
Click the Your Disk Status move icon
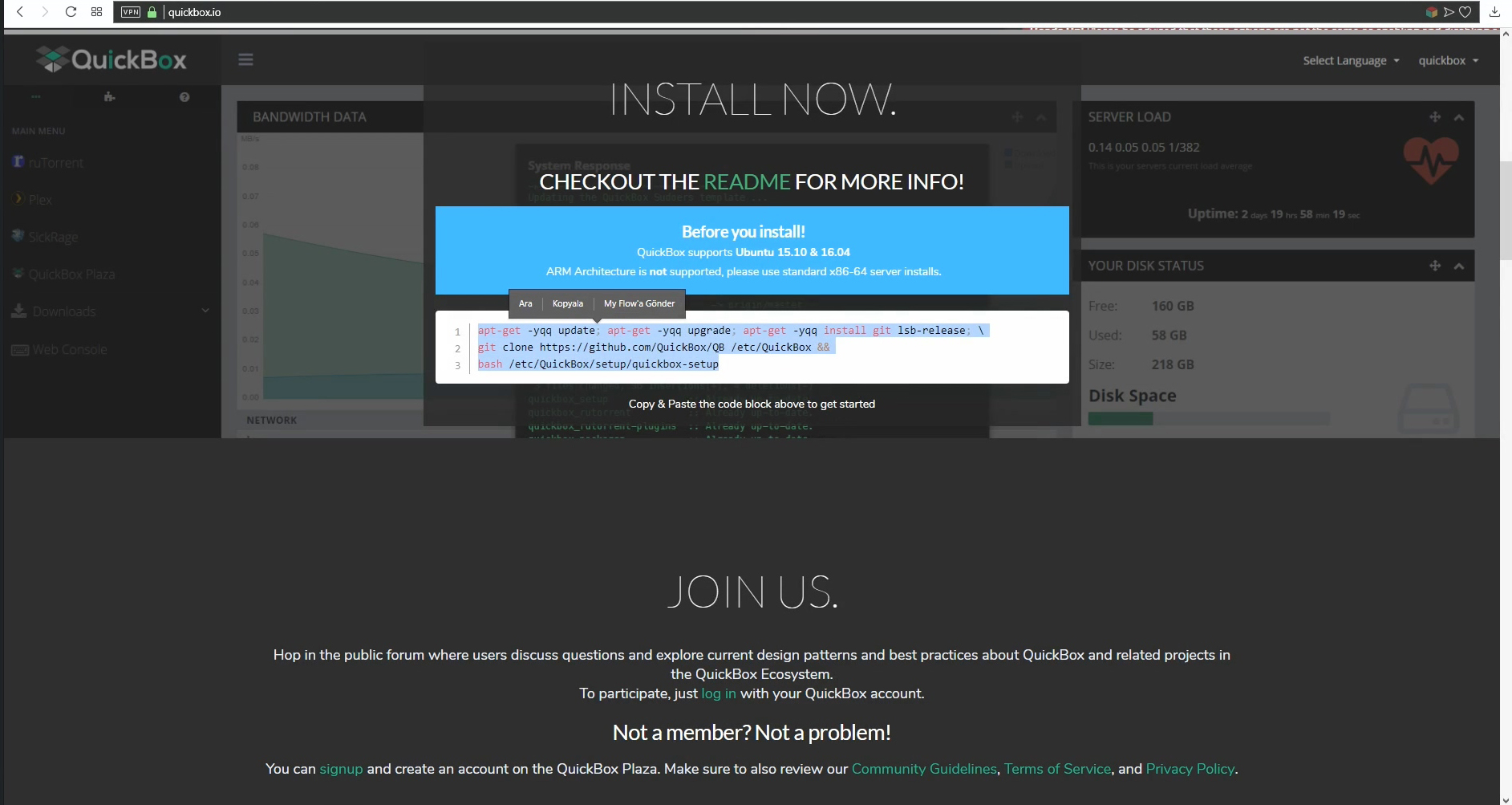(1435, 266)
